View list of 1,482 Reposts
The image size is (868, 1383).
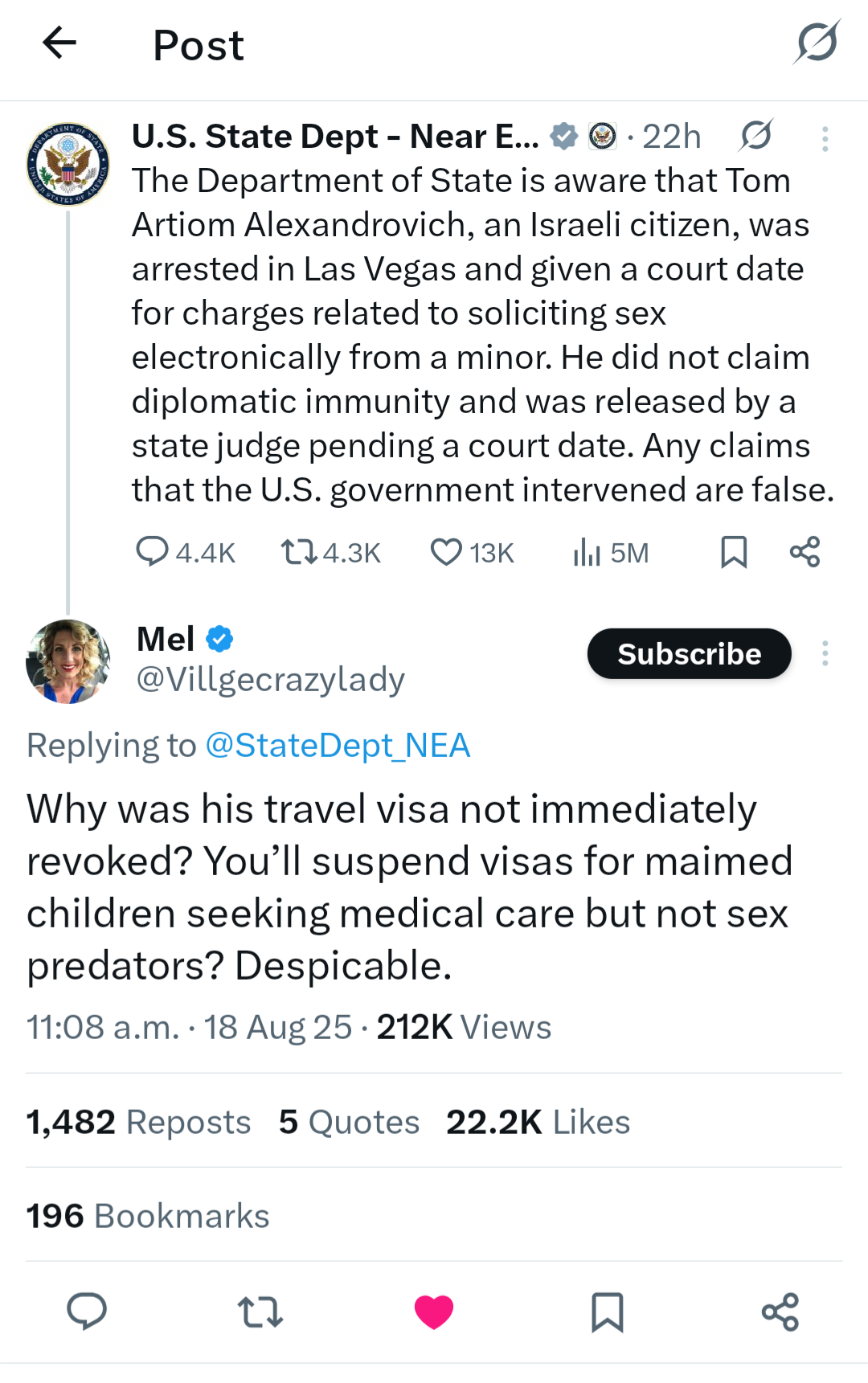tap(138, 1122)
